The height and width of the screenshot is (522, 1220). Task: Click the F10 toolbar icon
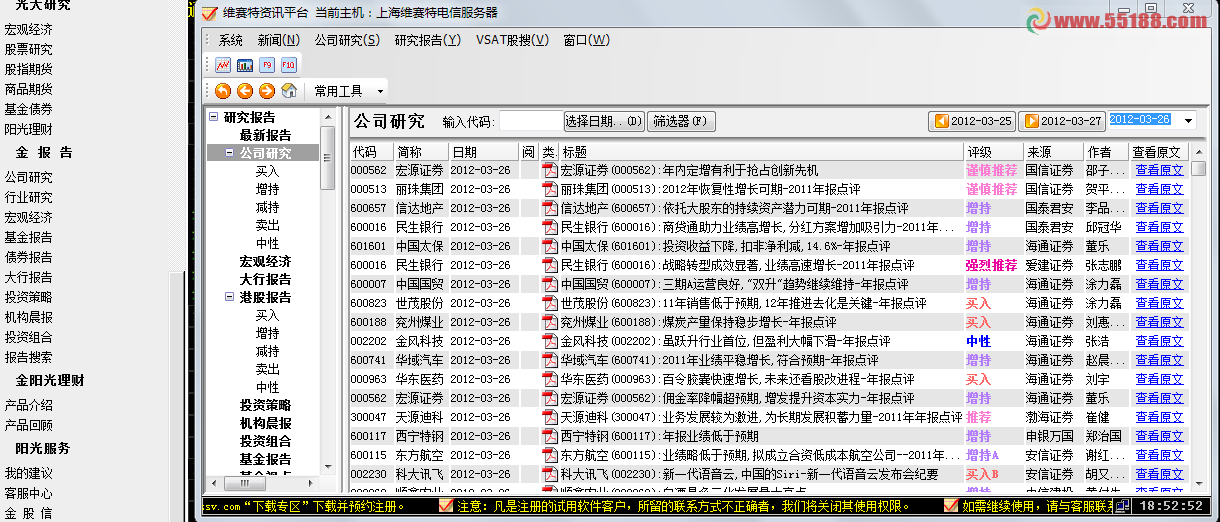(x=288, y=65)
